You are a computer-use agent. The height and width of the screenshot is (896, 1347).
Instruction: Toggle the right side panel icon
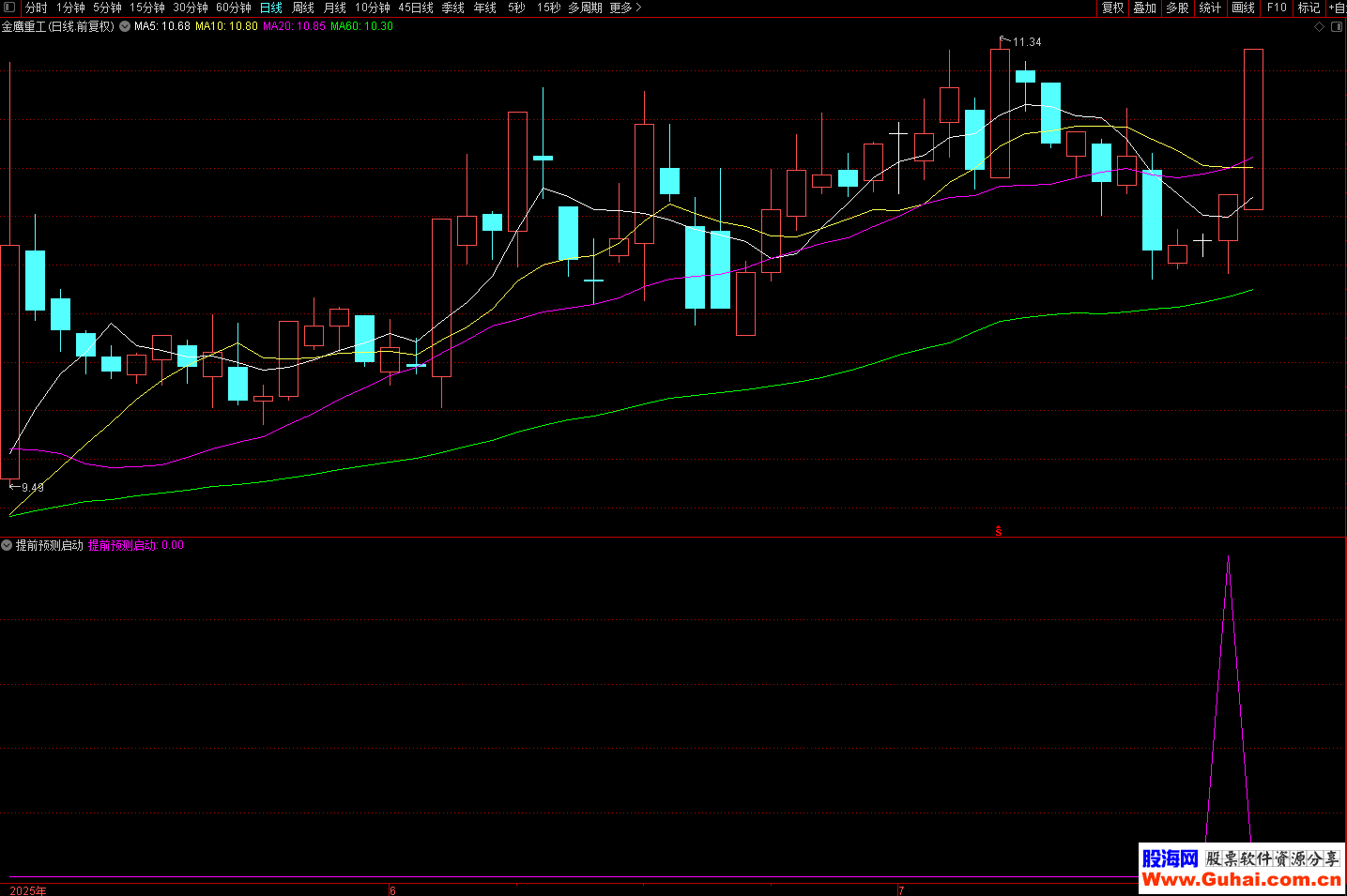tap(1337, 26)
